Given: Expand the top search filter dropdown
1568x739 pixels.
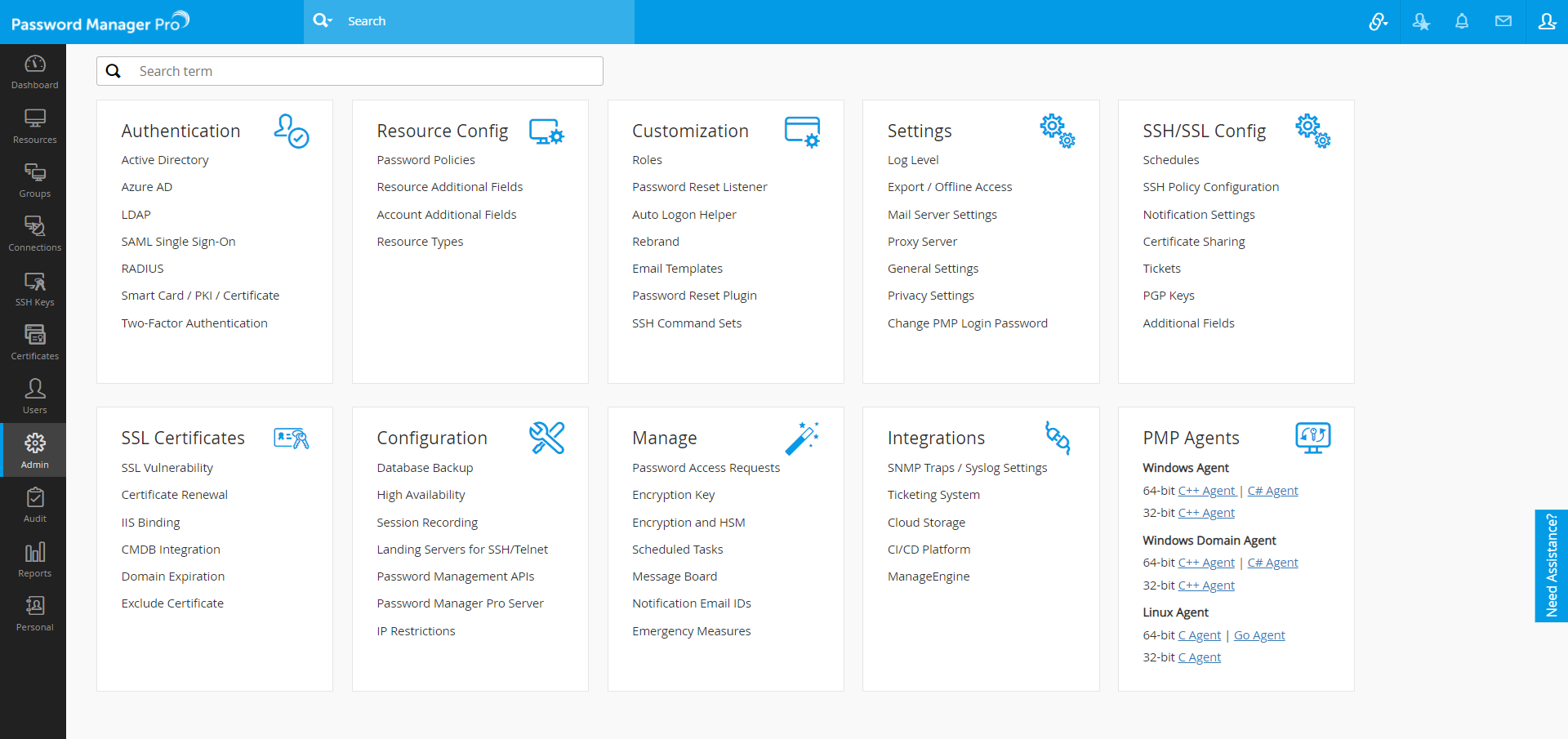Looking at the screenshot, I should (323, 20).
